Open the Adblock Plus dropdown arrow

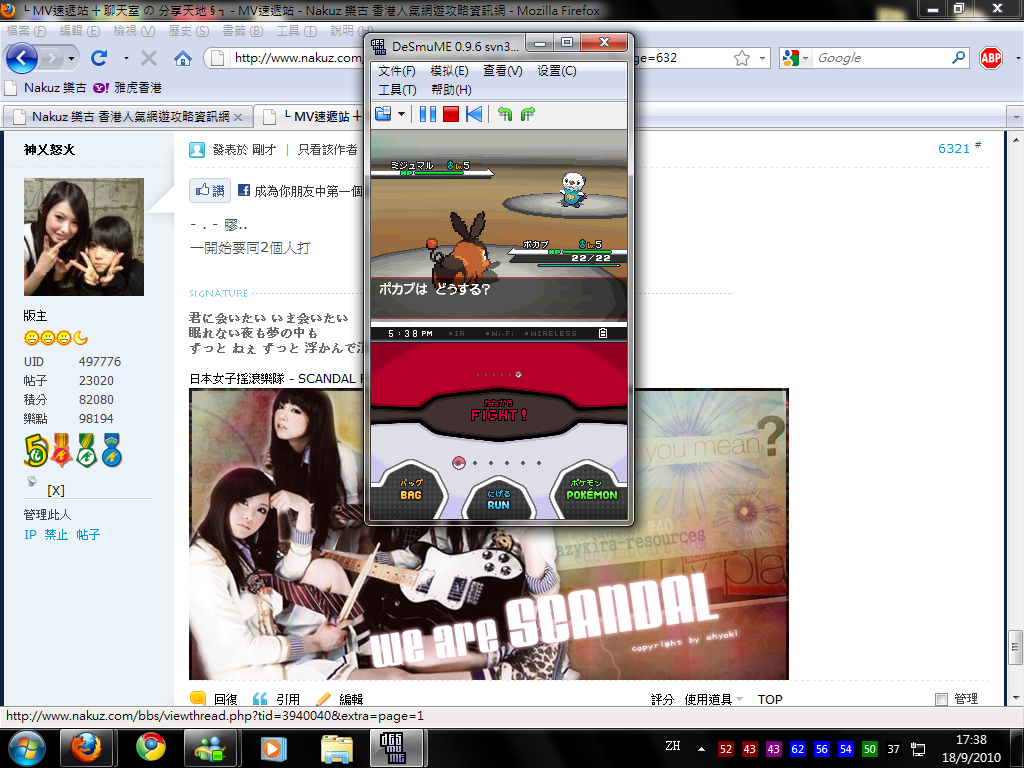coord(1017,58)
